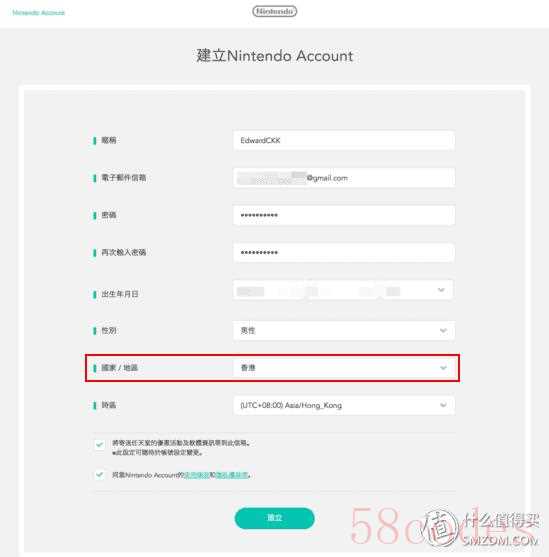Open the country/region dropdown showing 香港

pyautogui.click(x=344, y=368)
